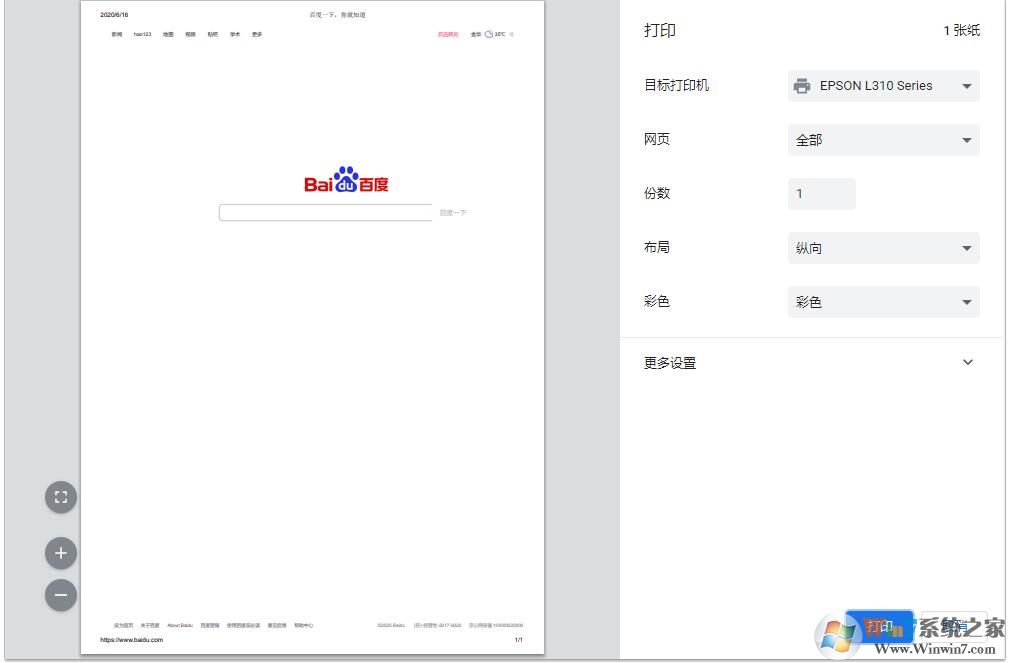Image resolution: width=1012 pixels, height=663 pixels.
Task: Click the blue 打印 button
Action: pos(882,626)
